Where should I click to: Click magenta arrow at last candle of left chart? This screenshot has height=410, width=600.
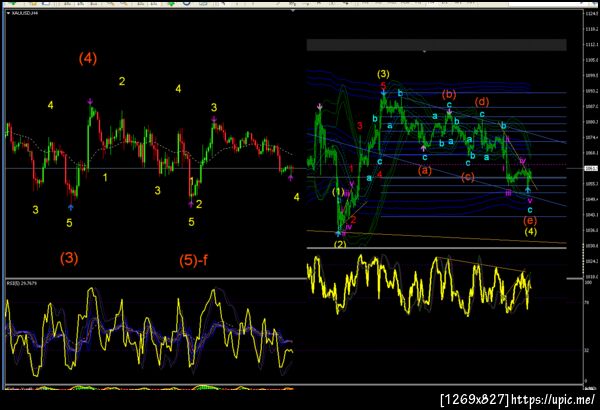tap(290, 178)
